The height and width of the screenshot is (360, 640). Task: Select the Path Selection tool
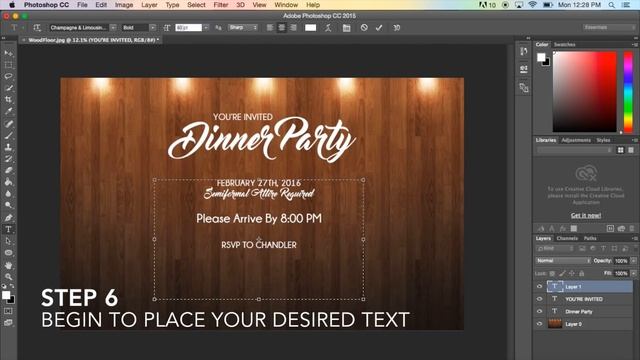pyautogui.click(x=8, y=241)
